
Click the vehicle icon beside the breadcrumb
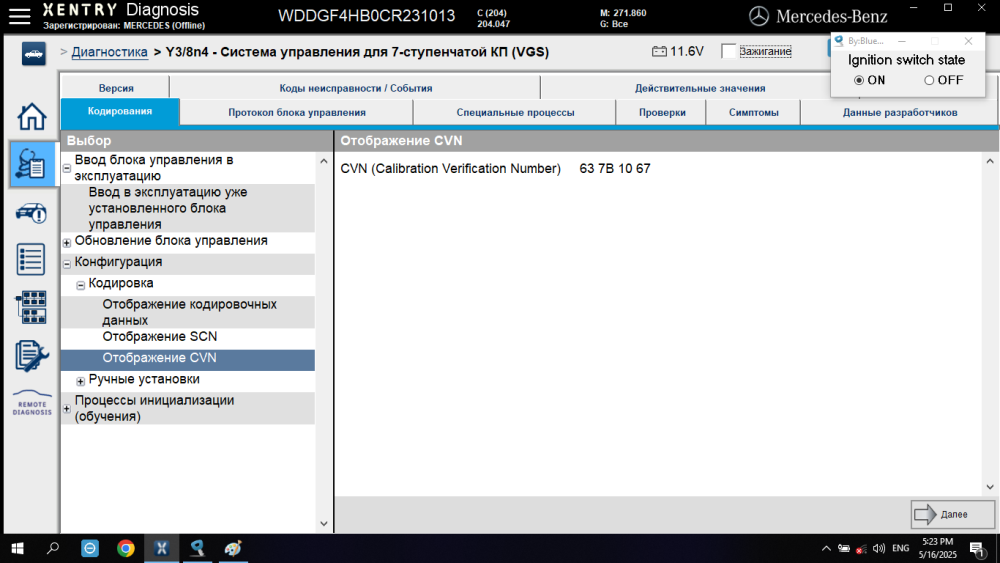[x=33, y=54]
